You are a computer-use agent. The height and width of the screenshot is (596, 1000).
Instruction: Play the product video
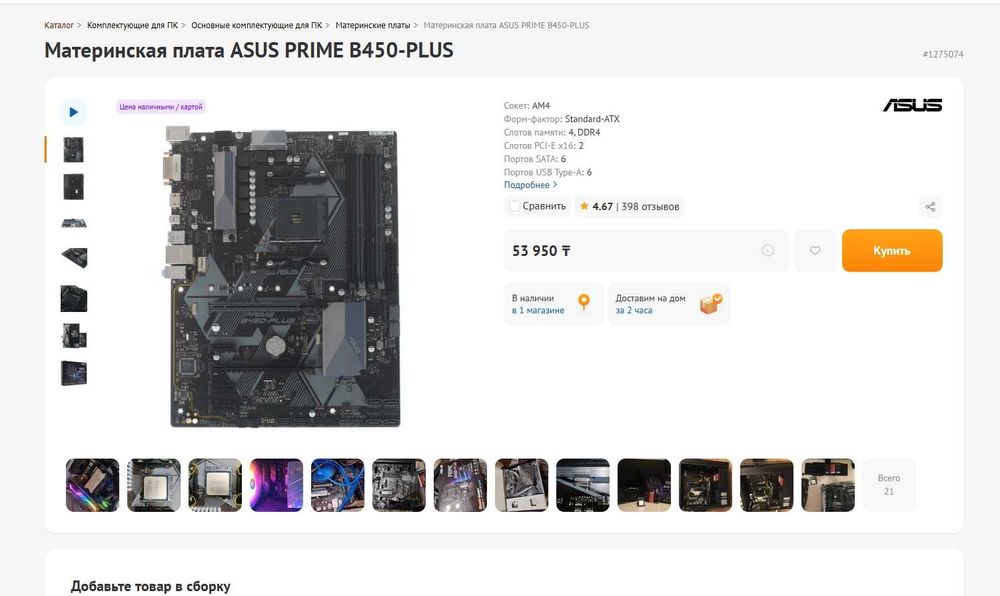coord(73,112)
